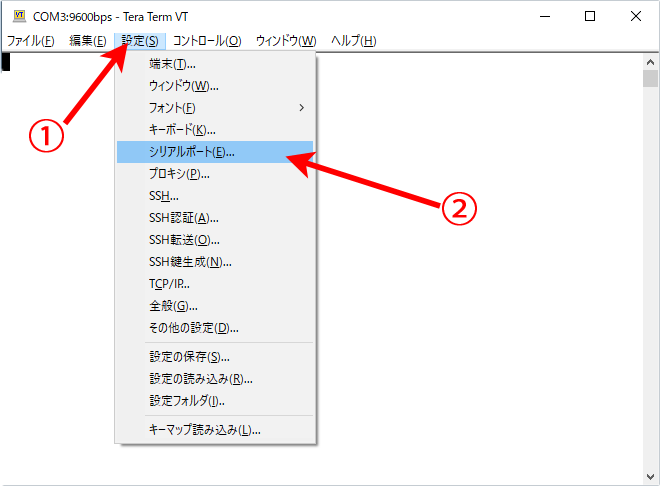
Task: Select 端末(T)... from the settings menu
Action: pyautogui.click(x=172, y=64)
